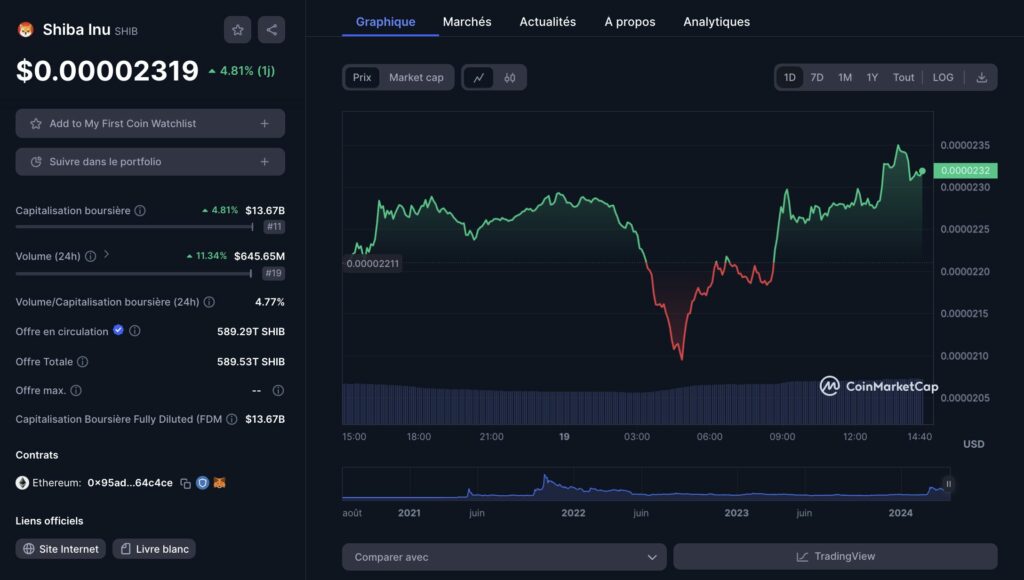Show info icon next to Offre max. label

(76, 391)
